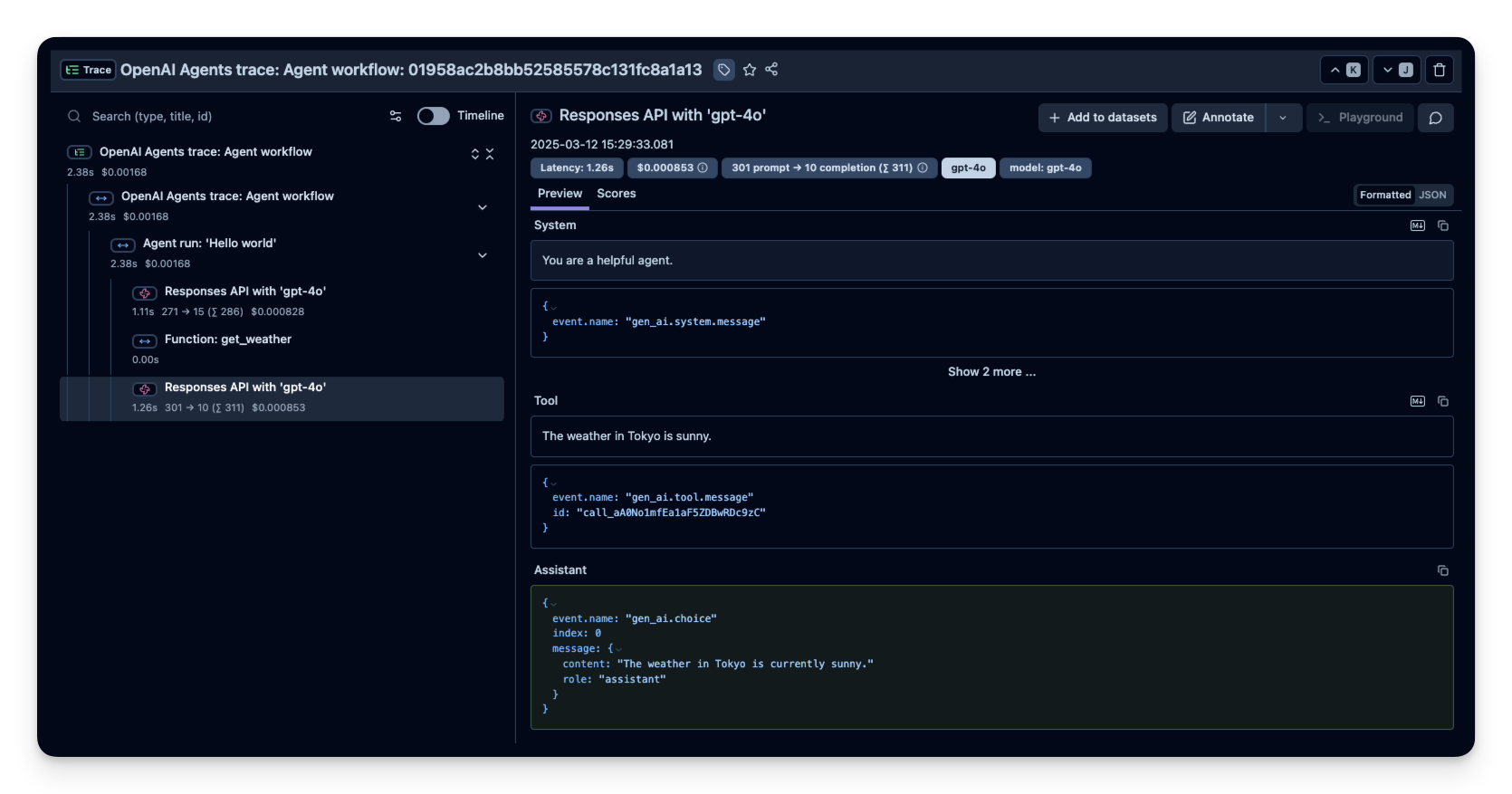The height and width of the screenshot is (794, 1512).
Task: Collapse the Agent run 'Hello world' span
Action: [483, 255]
